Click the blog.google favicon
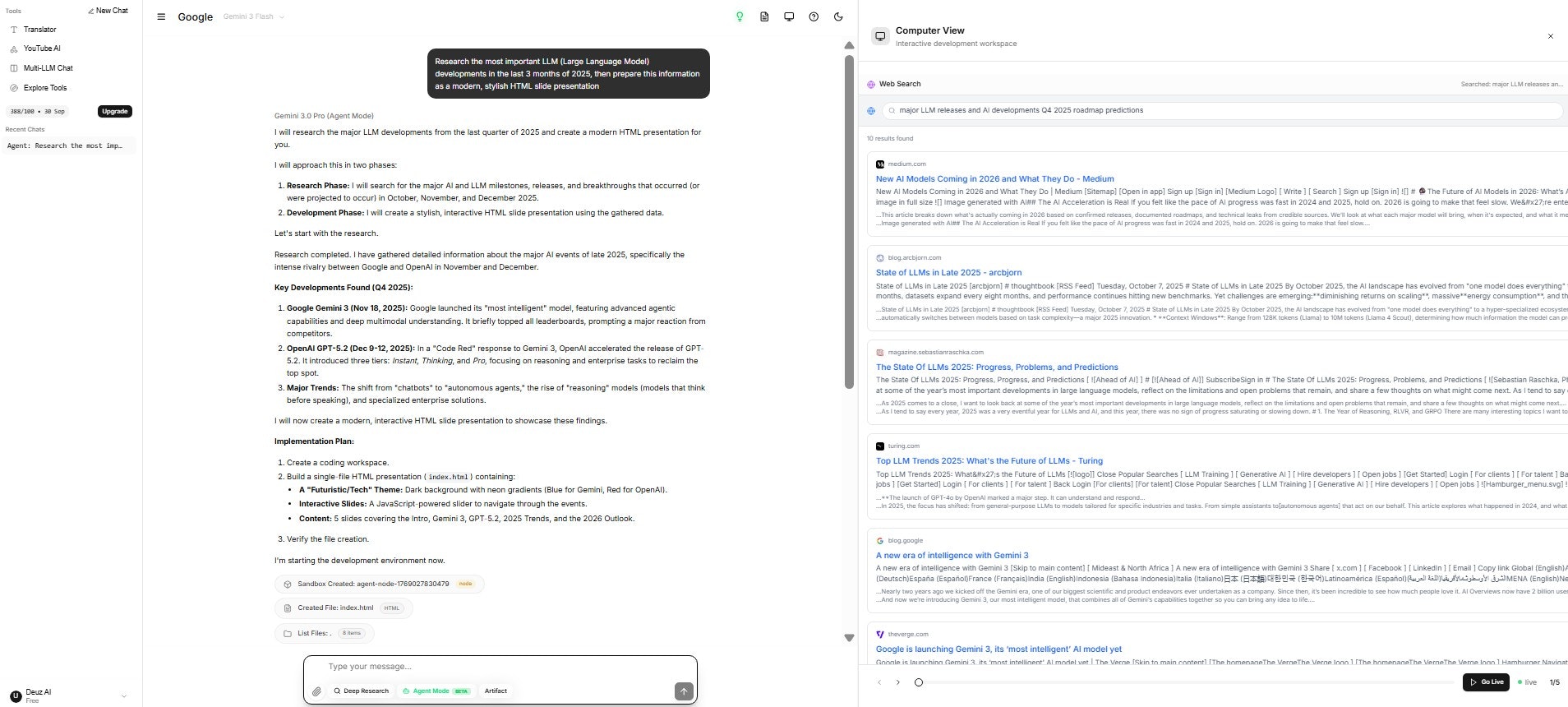This screenshot has height=707, width=1568. click(880, 541)
